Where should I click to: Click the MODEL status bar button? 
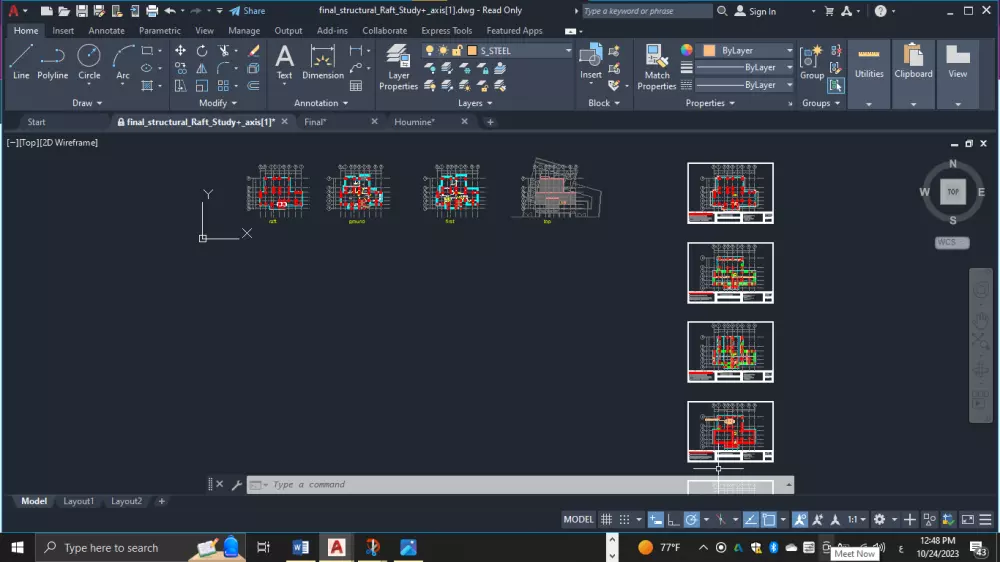(578, 519)
